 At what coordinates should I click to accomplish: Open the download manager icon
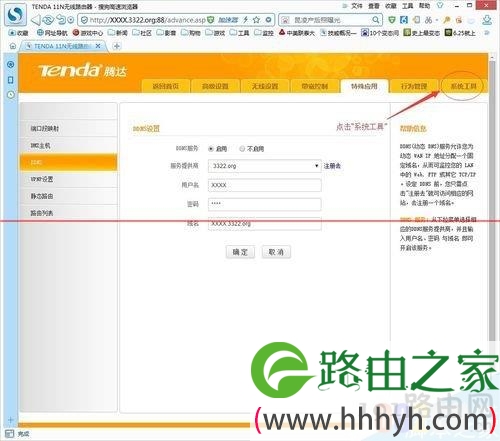click(x=487, y=20)
